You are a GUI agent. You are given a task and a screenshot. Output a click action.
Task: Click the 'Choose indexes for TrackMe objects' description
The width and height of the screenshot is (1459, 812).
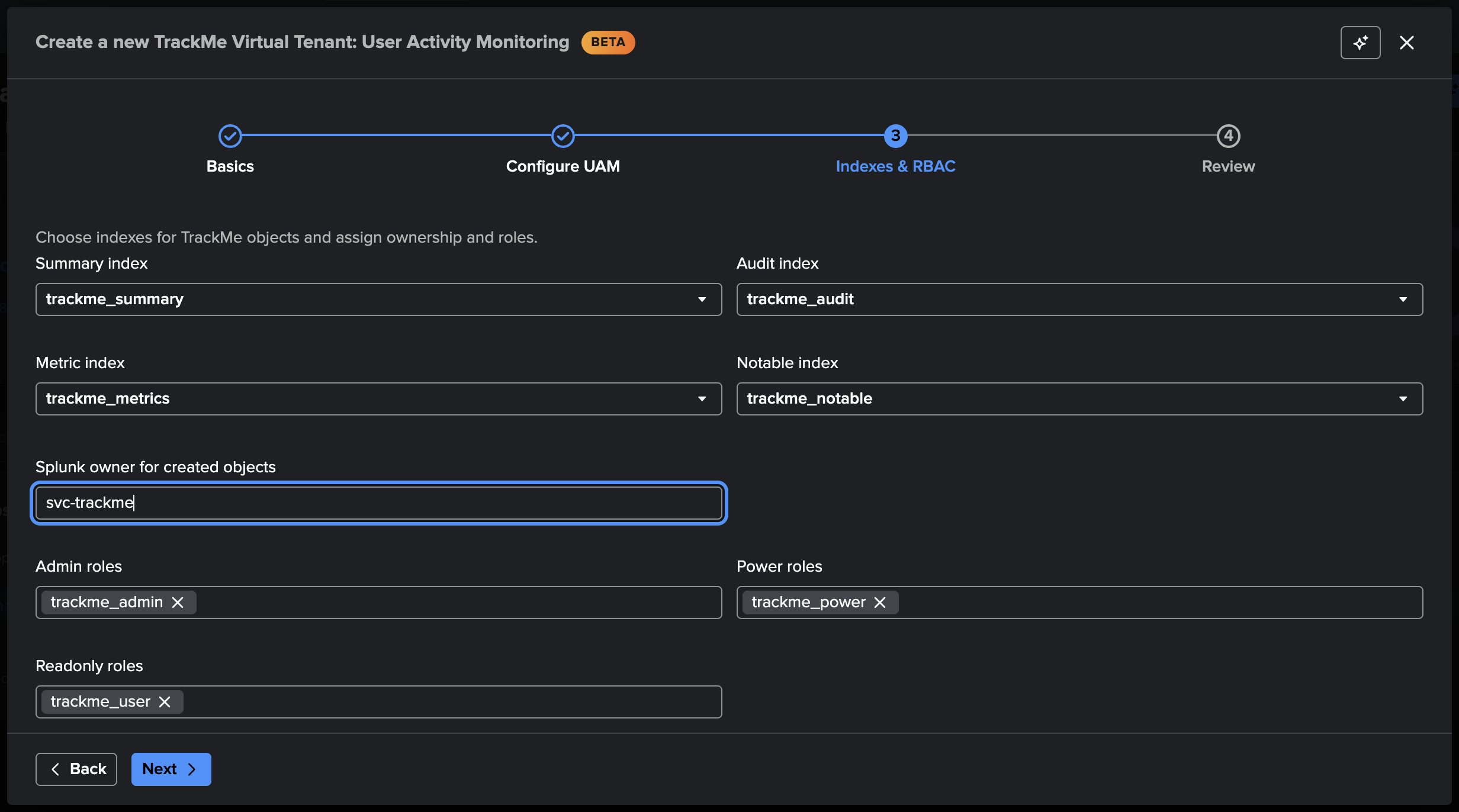[x=287, y=237]
